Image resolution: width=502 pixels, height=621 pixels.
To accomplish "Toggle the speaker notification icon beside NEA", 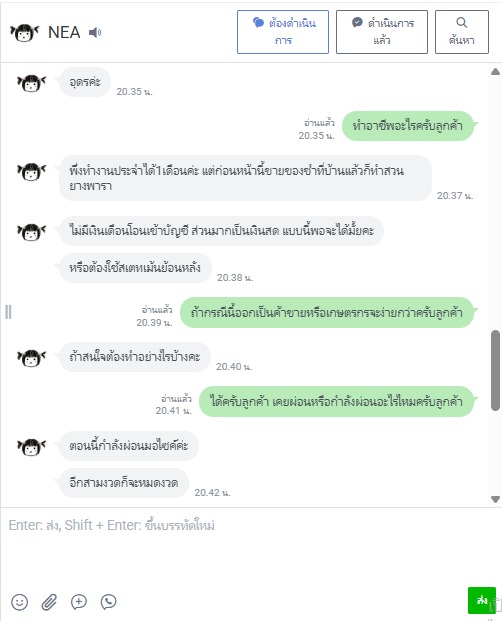I will (x=95, y=32).
